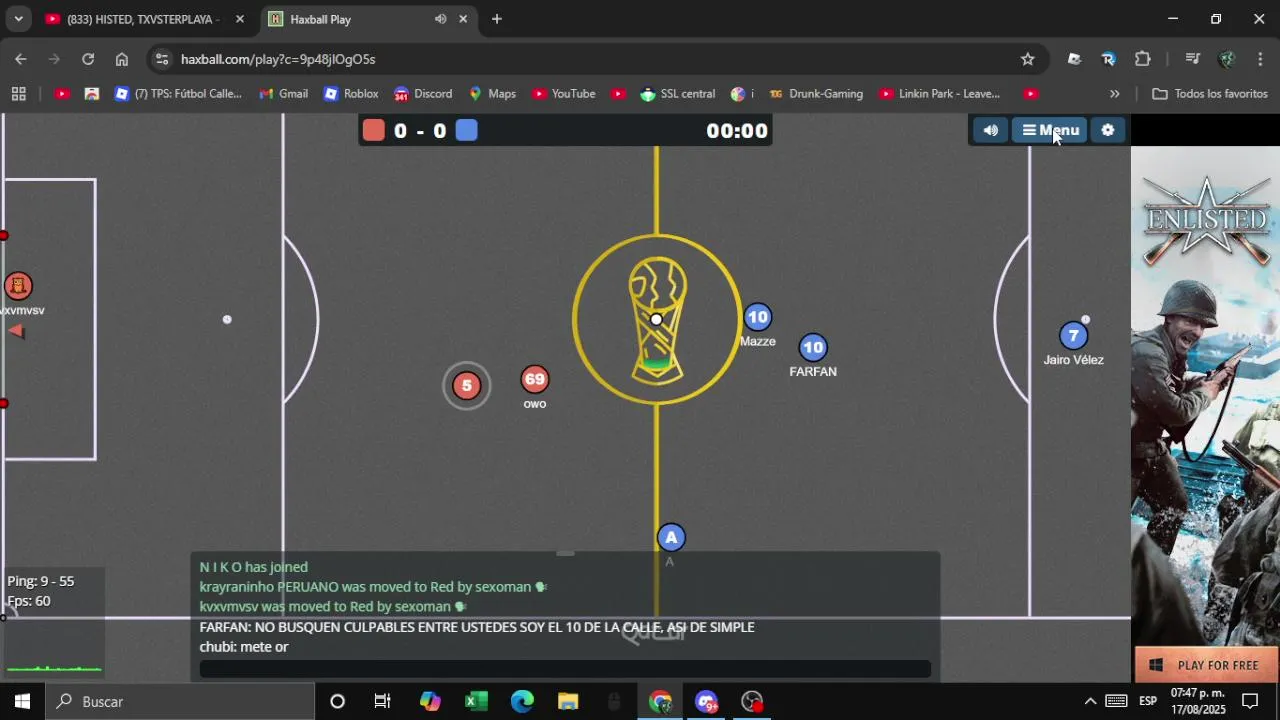
Task: Reload the Haxball page
Action: (x=88, y=59)
